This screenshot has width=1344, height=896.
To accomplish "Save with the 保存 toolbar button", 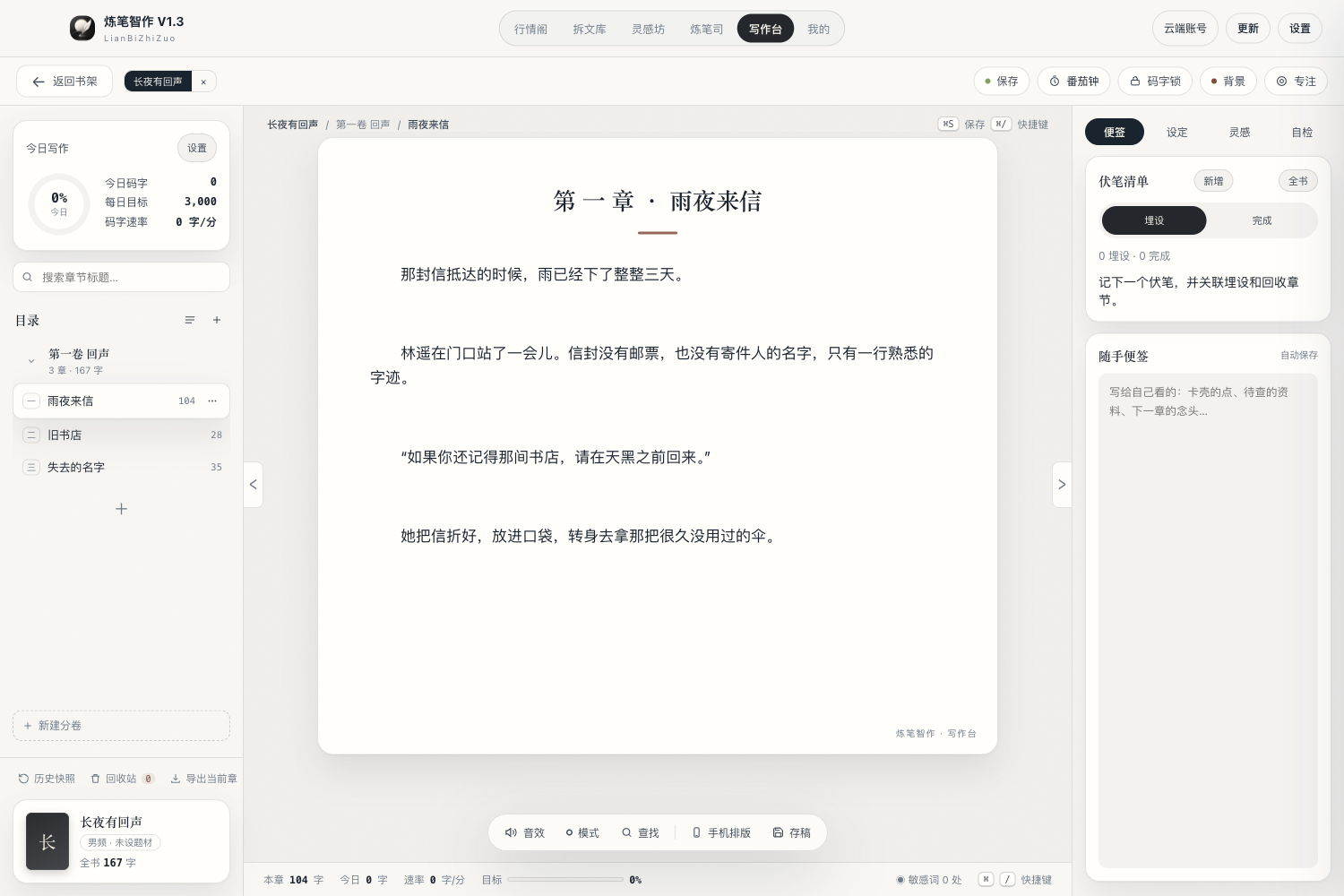I will pos(1002,82).
